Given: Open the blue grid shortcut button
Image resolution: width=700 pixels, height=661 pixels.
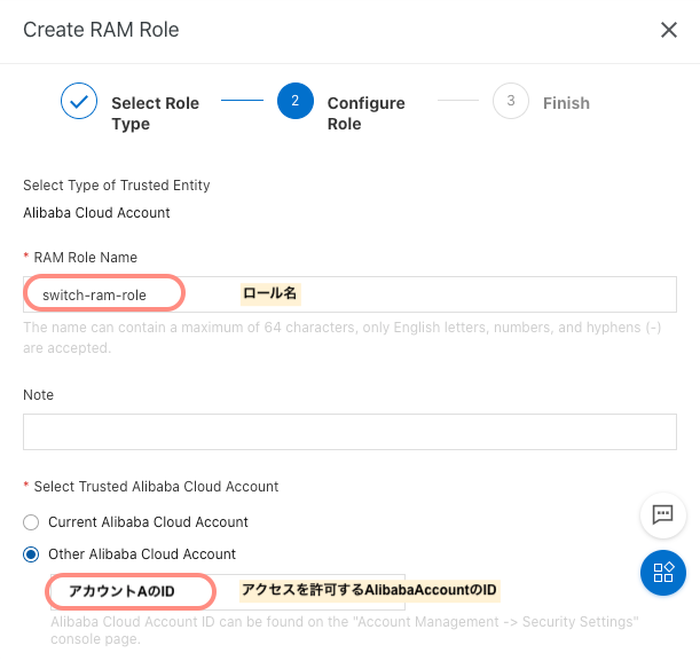Looking at the screenshot, I should (x=662, y=573).
